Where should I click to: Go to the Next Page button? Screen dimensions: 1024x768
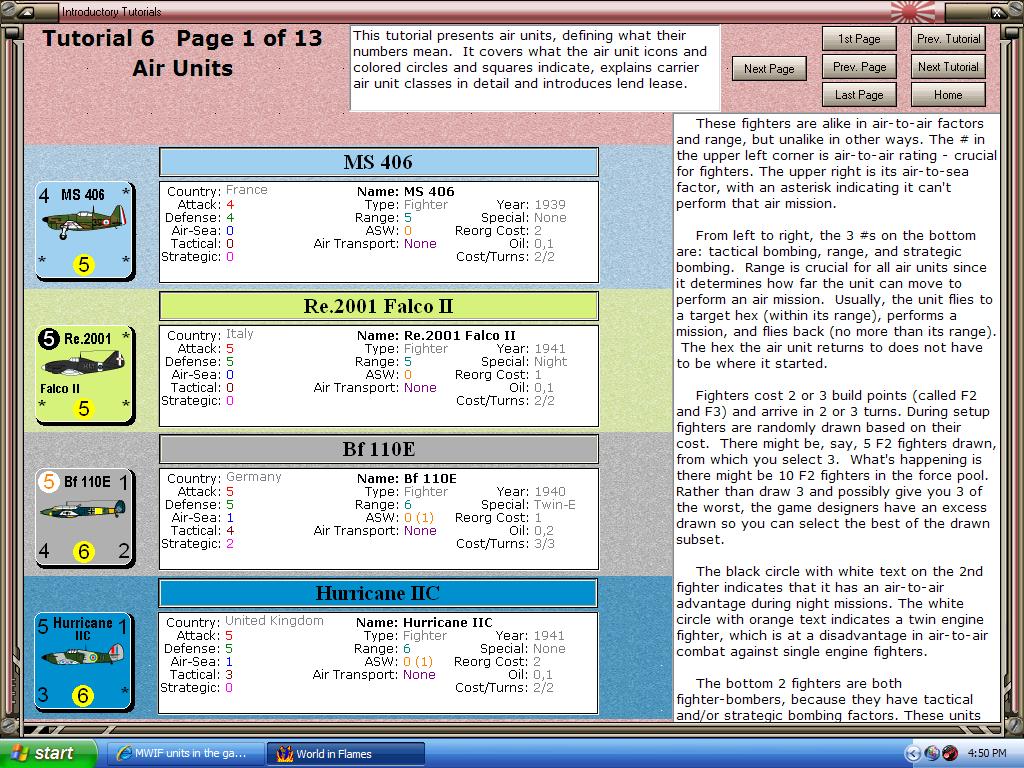769,69
